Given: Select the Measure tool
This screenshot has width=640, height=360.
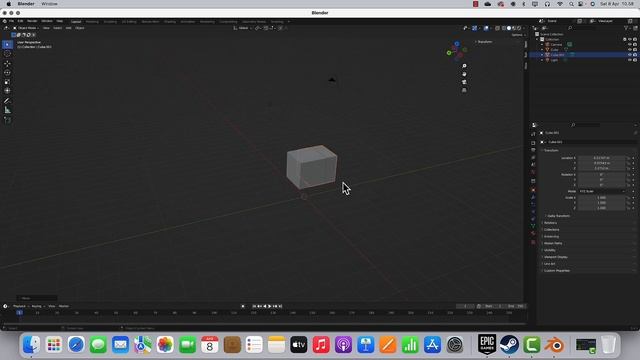Looking at the screenshot, I should point(7,110).
